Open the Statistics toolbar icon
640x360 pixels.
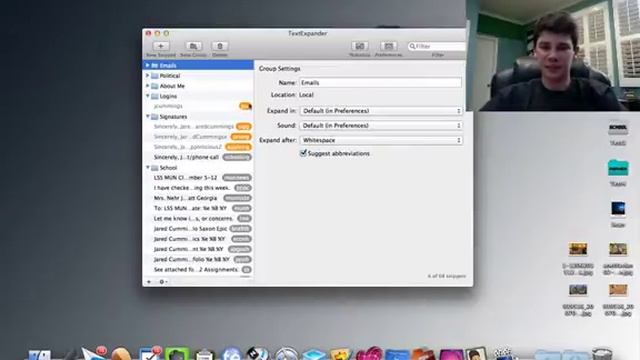[x=360, y=46]
